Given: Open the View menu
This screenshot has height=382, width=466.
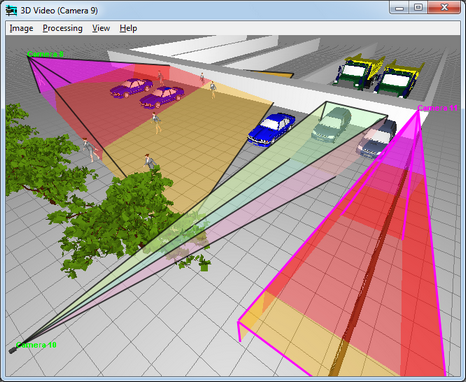Looking at the screenshot, I should pos(101,28).
